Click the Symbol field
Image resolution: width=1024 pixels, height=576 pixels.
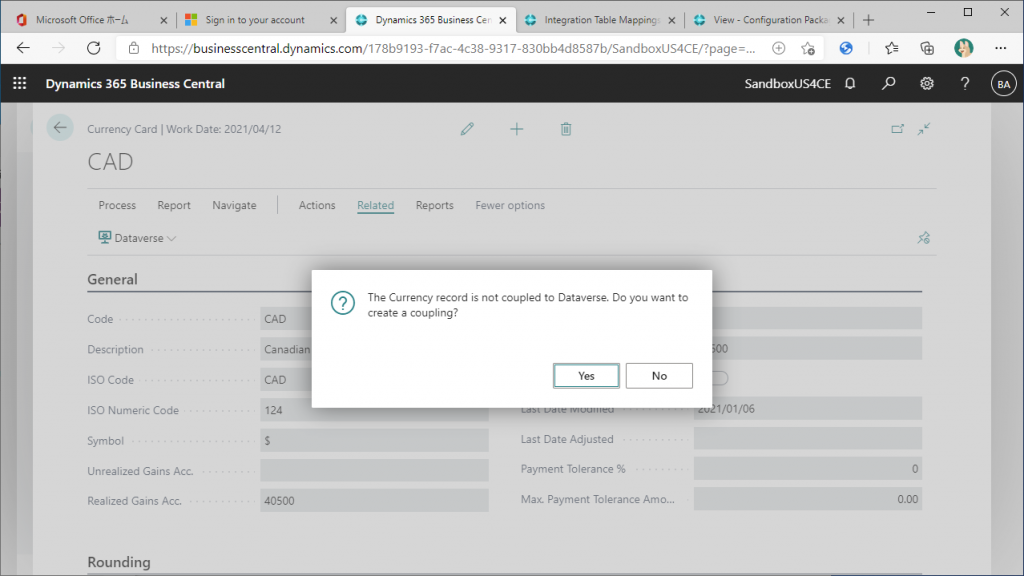click(x=374, y=440)
